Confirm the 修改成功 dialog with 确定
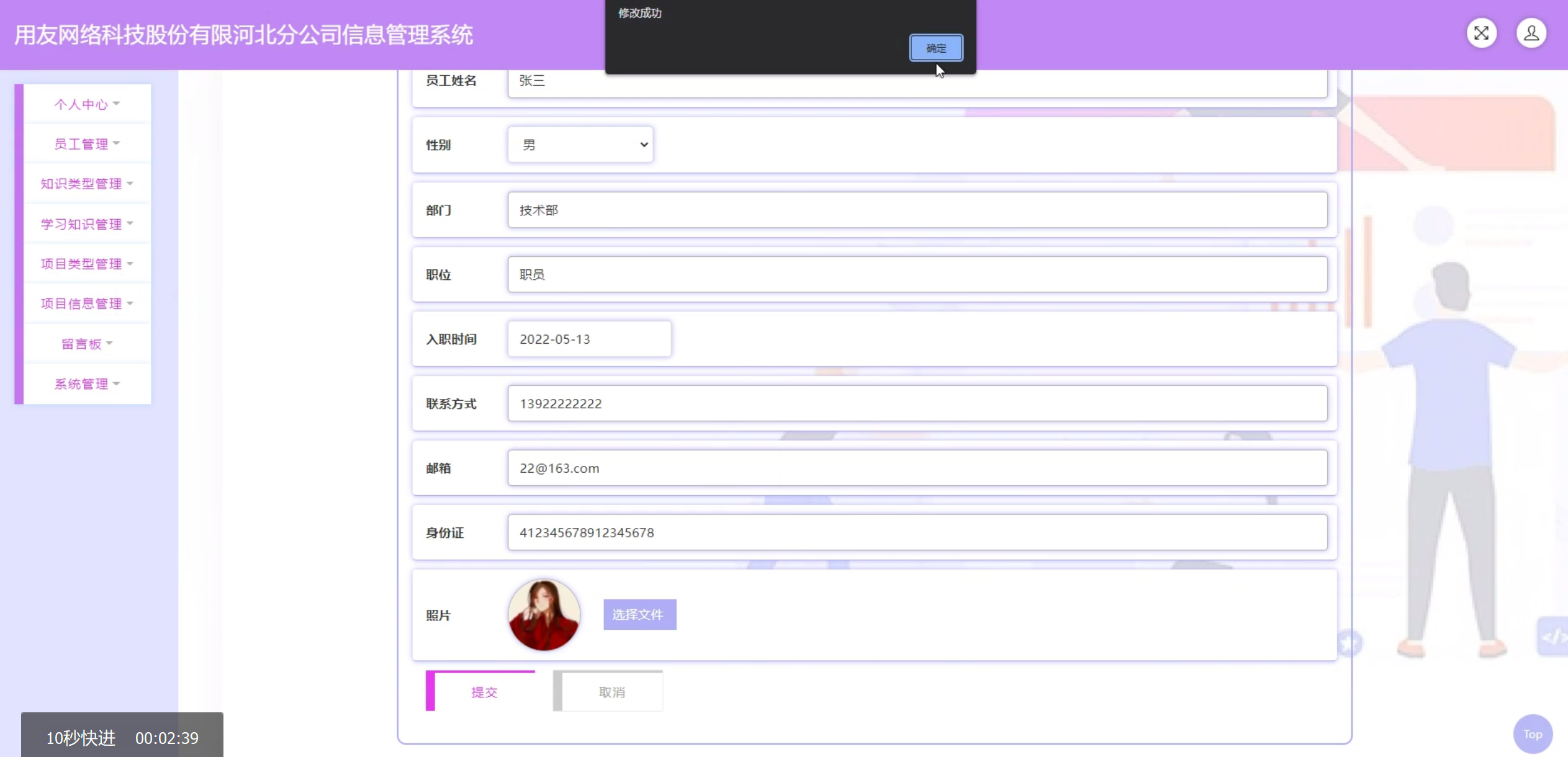Viewport: 1568px width, 757px height. 935,48
